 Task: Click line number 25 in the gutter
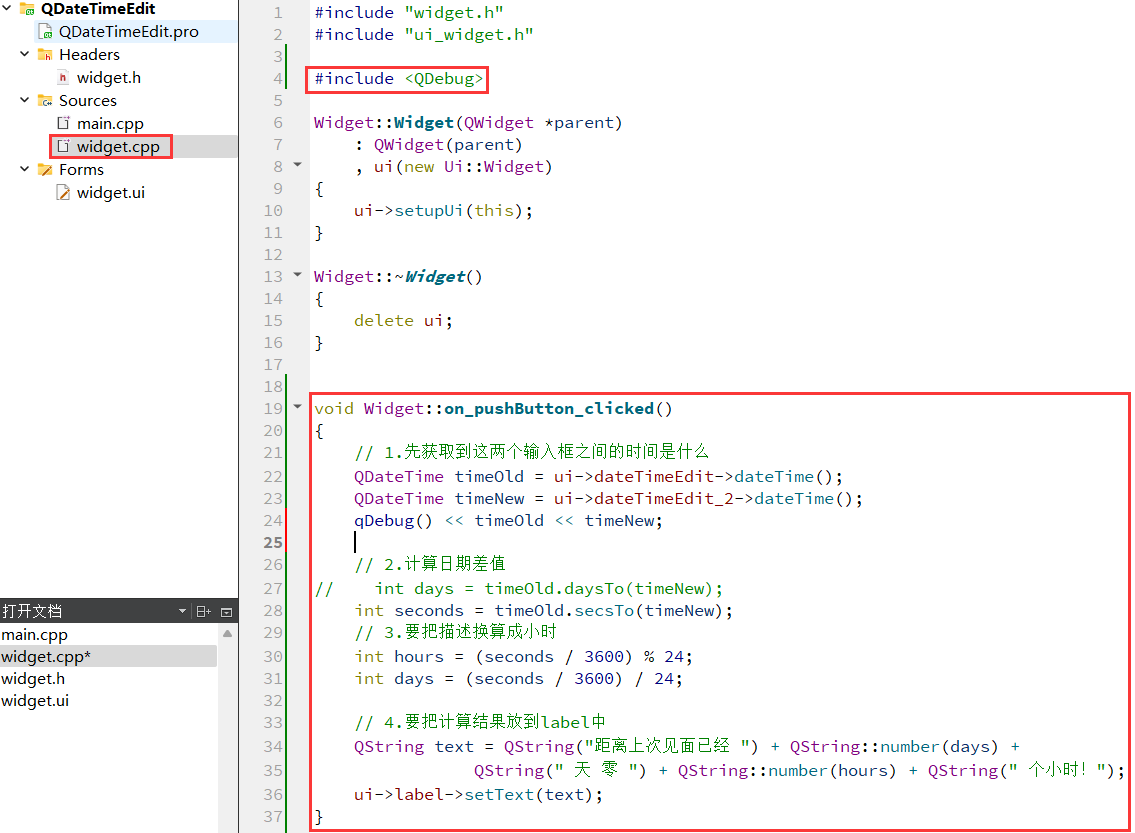(273, 543)
